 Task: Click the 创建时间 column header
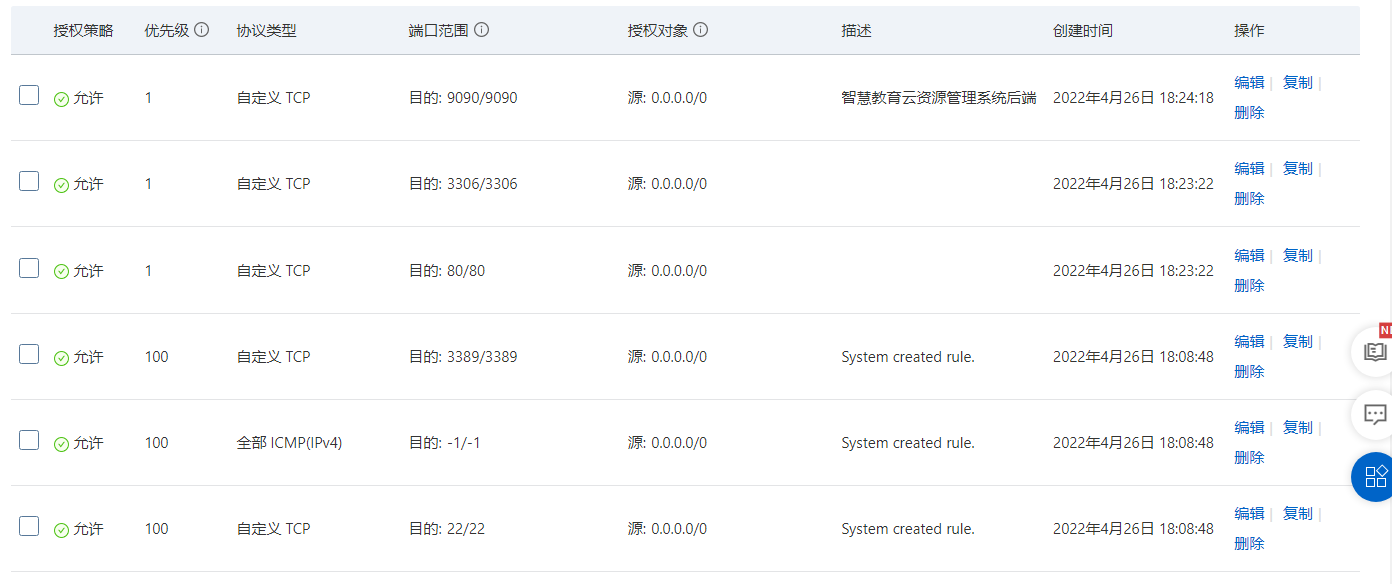pyautogui.click(x=1082, y=31)
